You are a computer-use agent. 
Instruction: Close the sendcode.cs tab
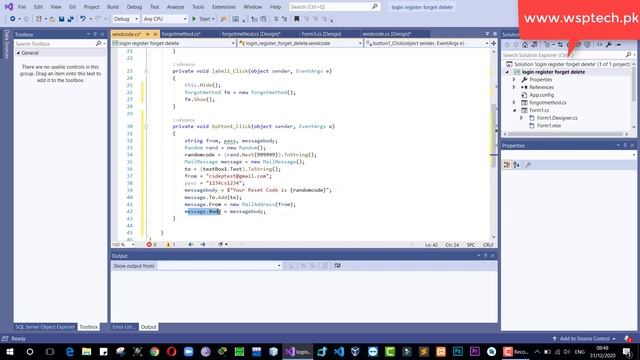pos(155,34)
